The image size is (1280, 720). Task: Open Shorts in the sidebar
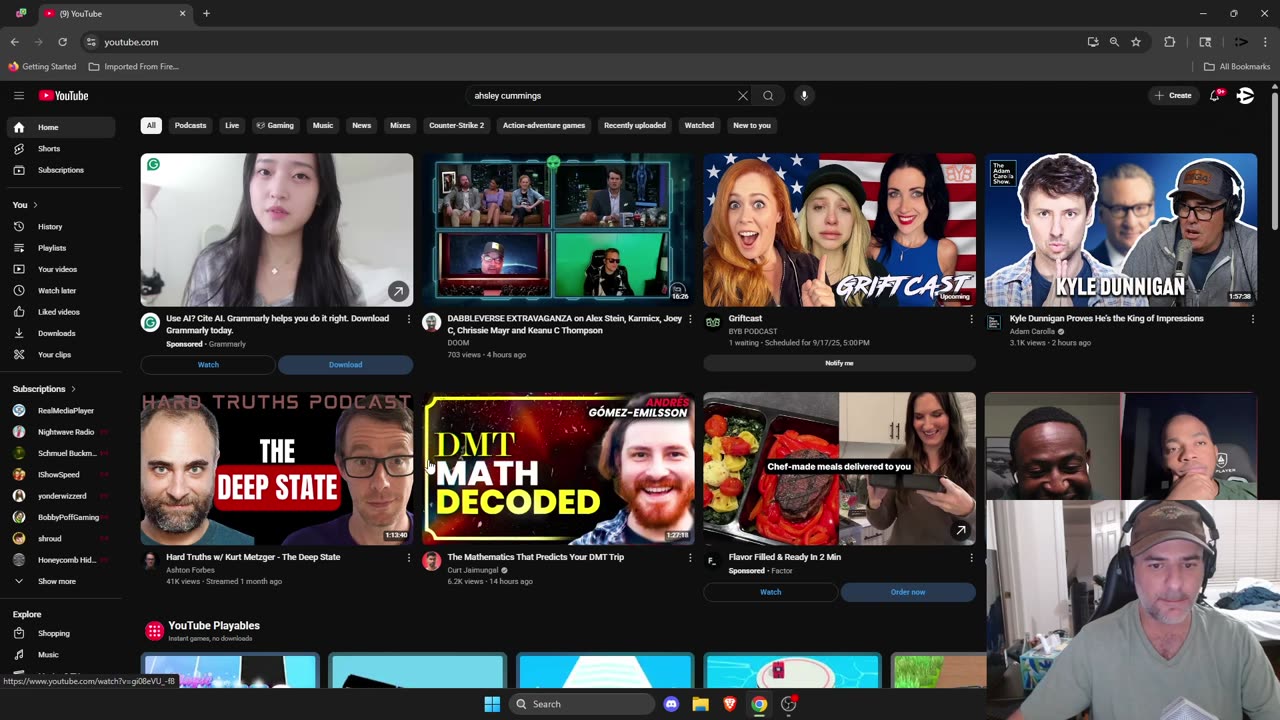[x=62, y=148]
